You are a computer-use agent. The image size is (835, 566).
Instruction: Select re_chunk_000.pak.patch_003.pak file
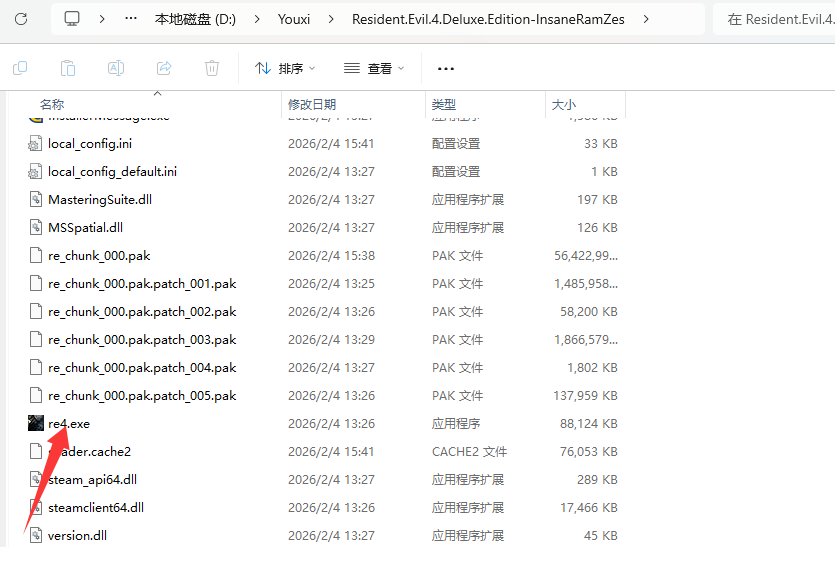[x=141, y=339]
